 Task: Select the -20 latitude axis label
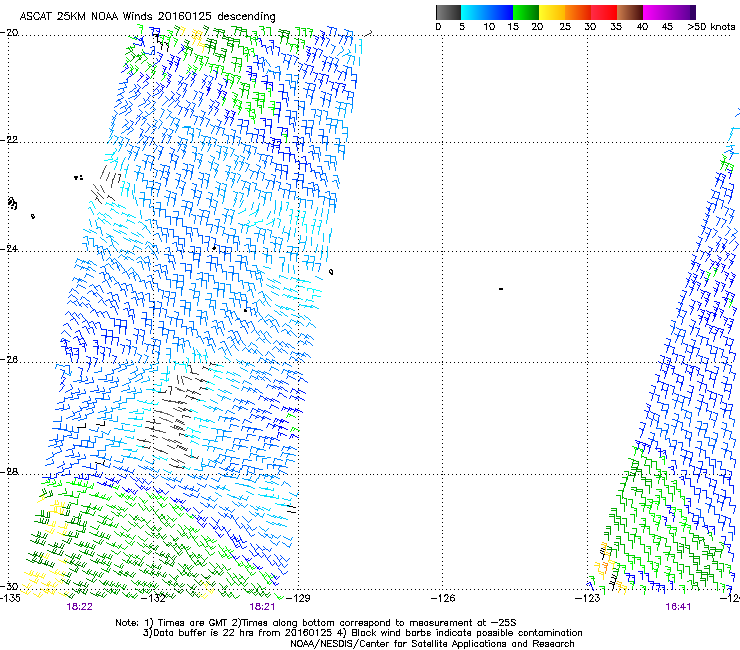coord(9,33)
